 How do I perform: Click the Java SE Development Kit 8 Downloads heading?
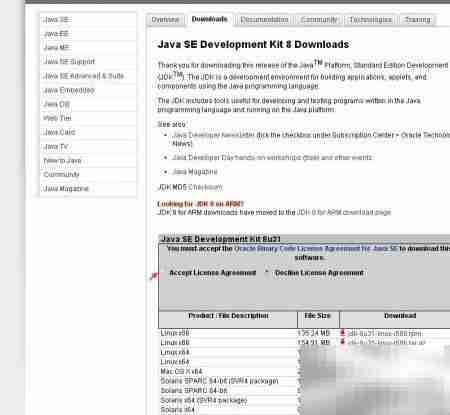click(253, 44)
